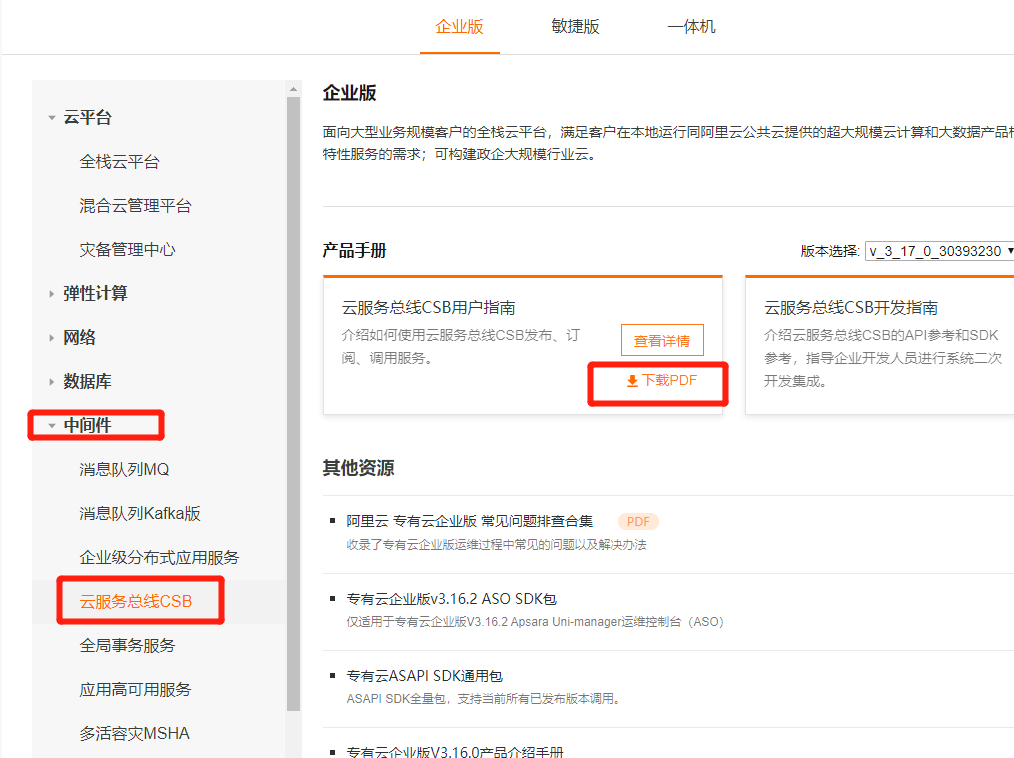Click 查看详情 for CSB用户指南
The width and height of the screenshot is (1014, 758).
(662, 340)
